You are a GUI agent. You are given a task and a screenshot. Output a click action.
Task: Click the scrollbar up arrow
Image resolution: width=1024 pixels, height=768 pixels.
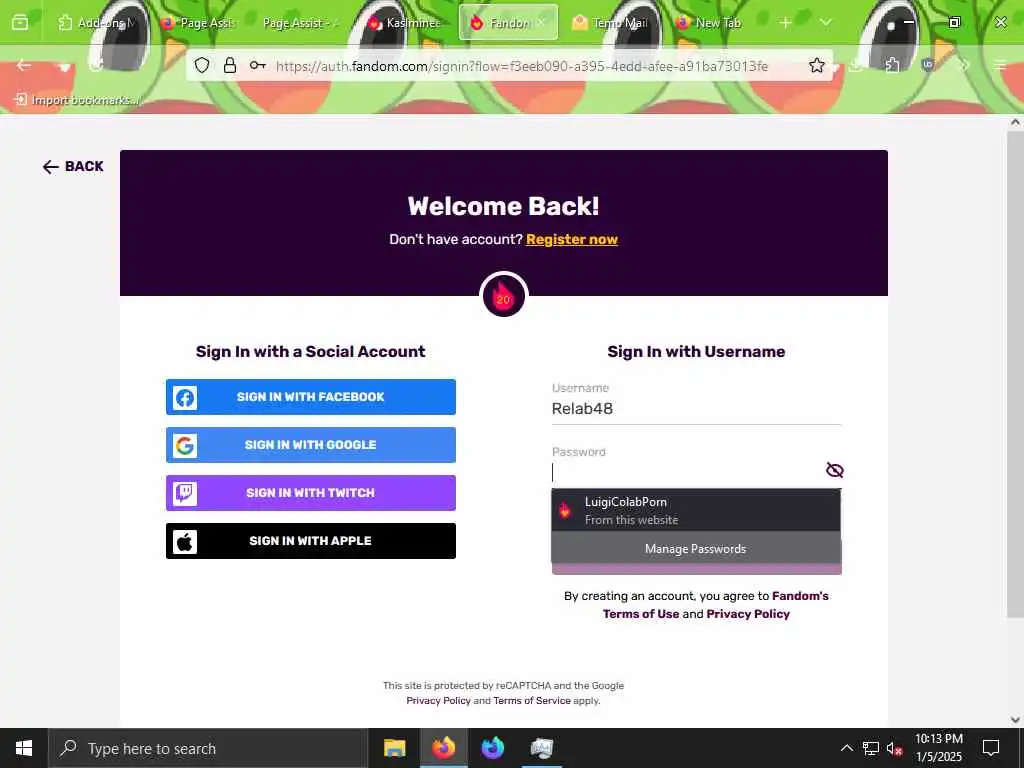(x=1015, y=122)
